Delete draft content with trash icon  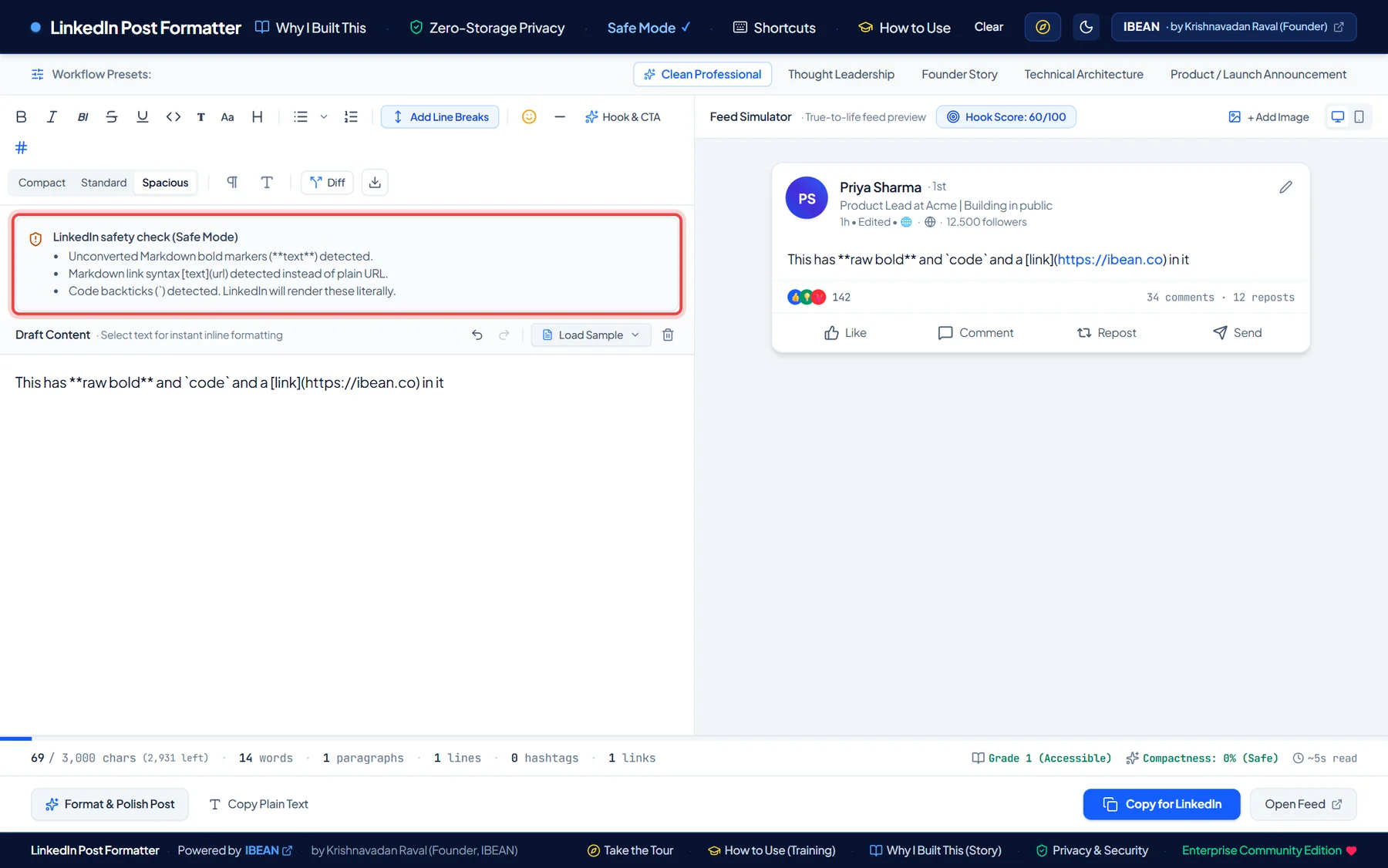[x=669, y=335]
